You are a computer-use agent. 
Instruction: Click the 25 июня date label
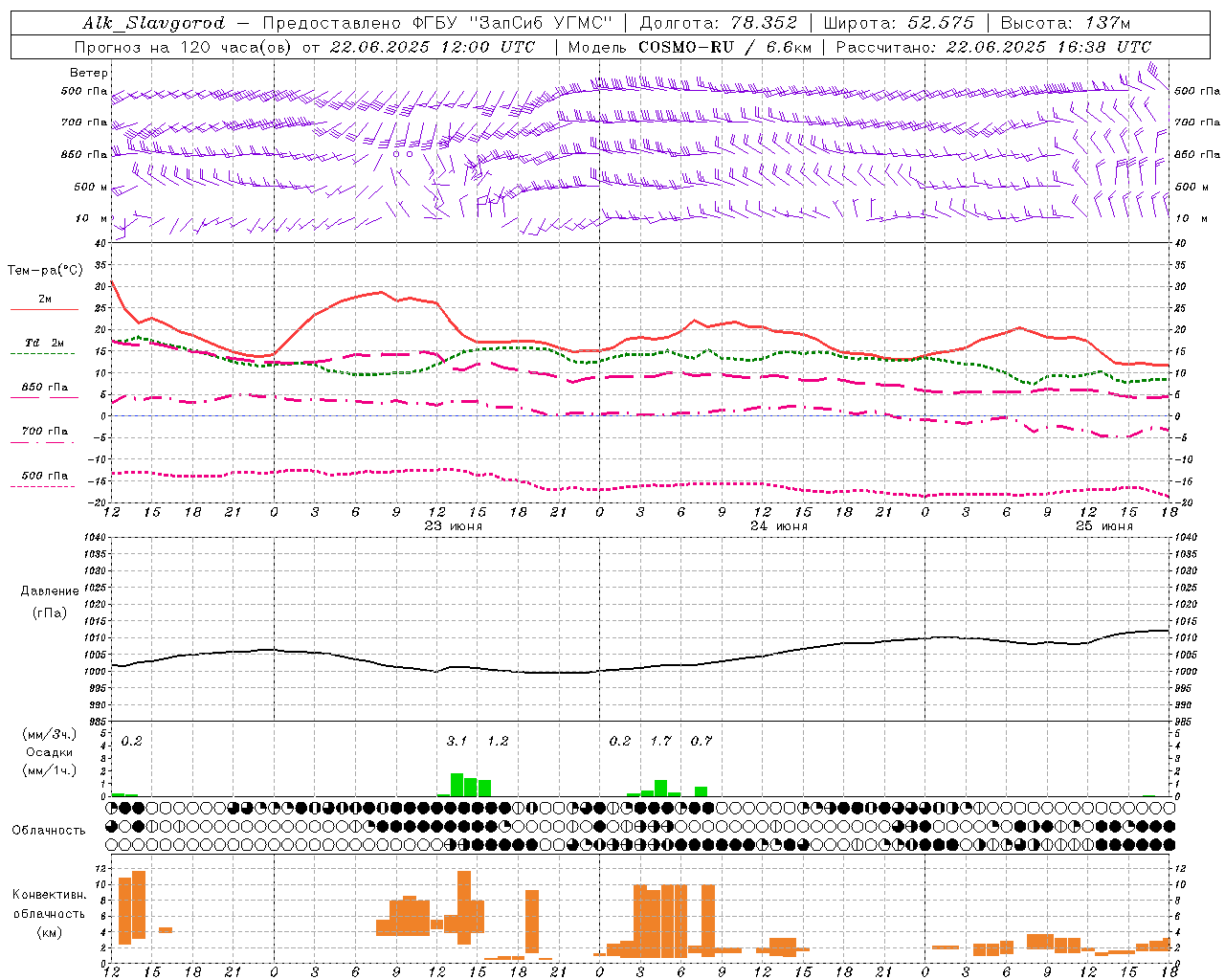point(1104,526)
